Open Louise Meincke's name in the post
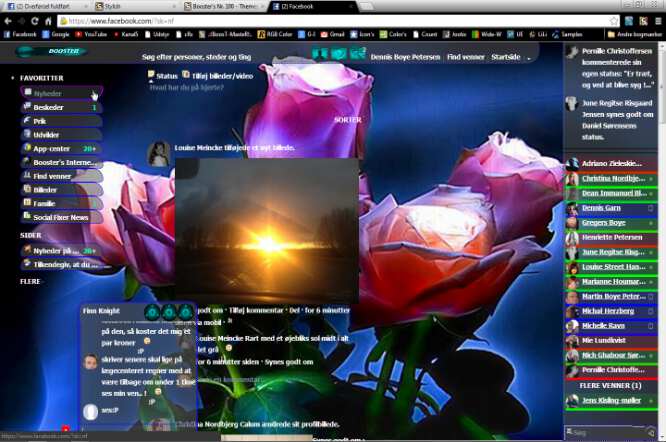The height and width of the screenshot is (442, 666). coord(198,148)
